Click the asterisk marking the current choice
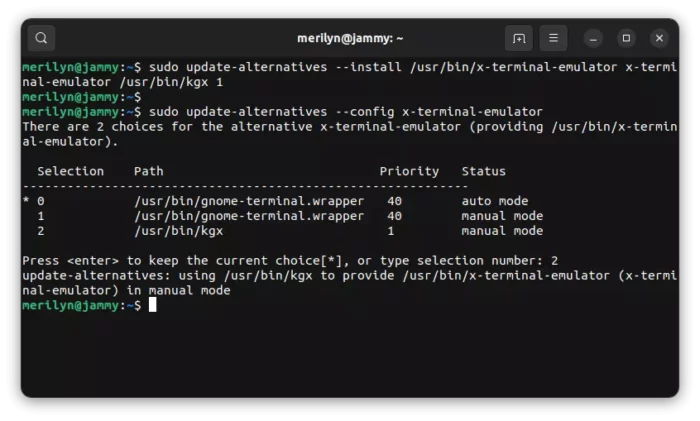Screen dimensions: 700x421 click(x=26, y=200)
